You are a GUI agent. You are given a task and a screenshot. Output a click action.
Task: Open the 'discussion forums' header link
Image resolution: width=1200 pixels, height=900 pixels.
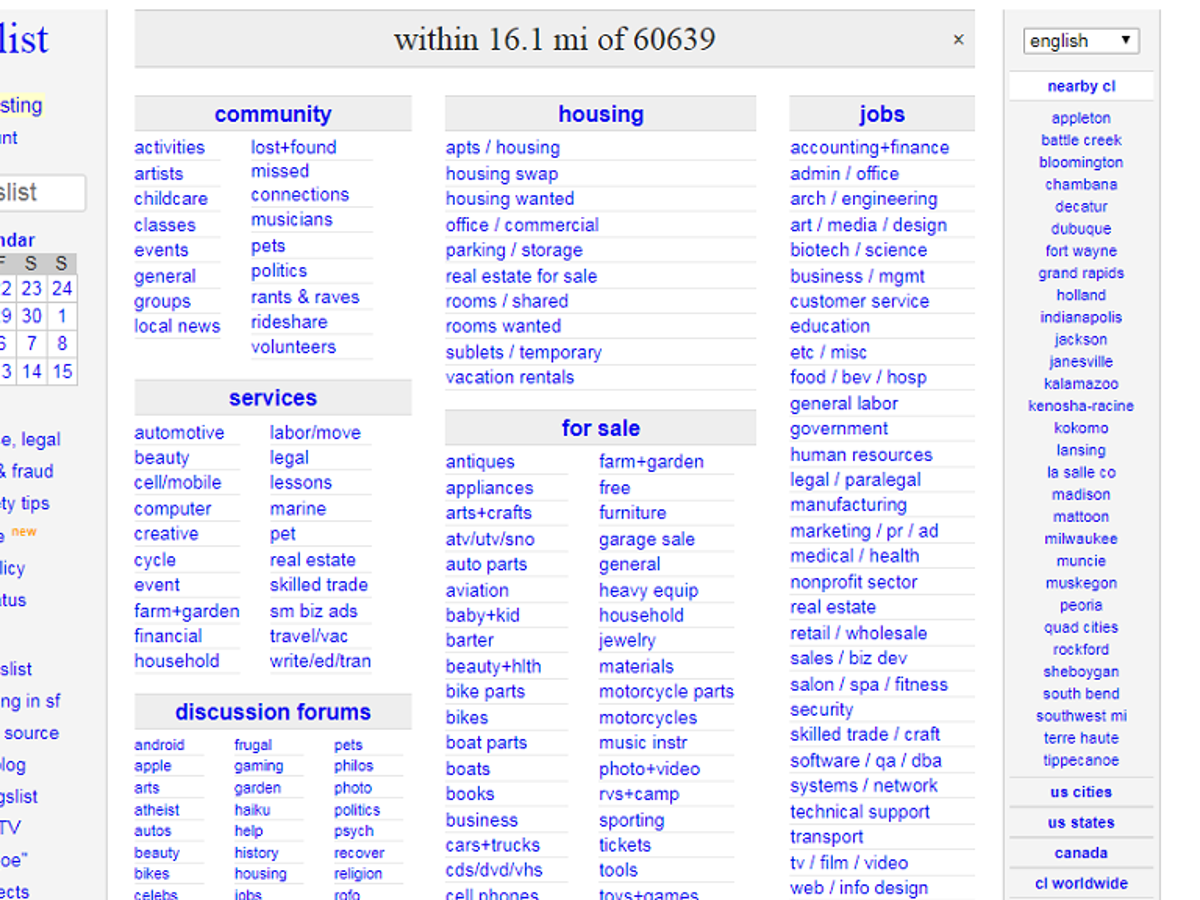[272, 712]
